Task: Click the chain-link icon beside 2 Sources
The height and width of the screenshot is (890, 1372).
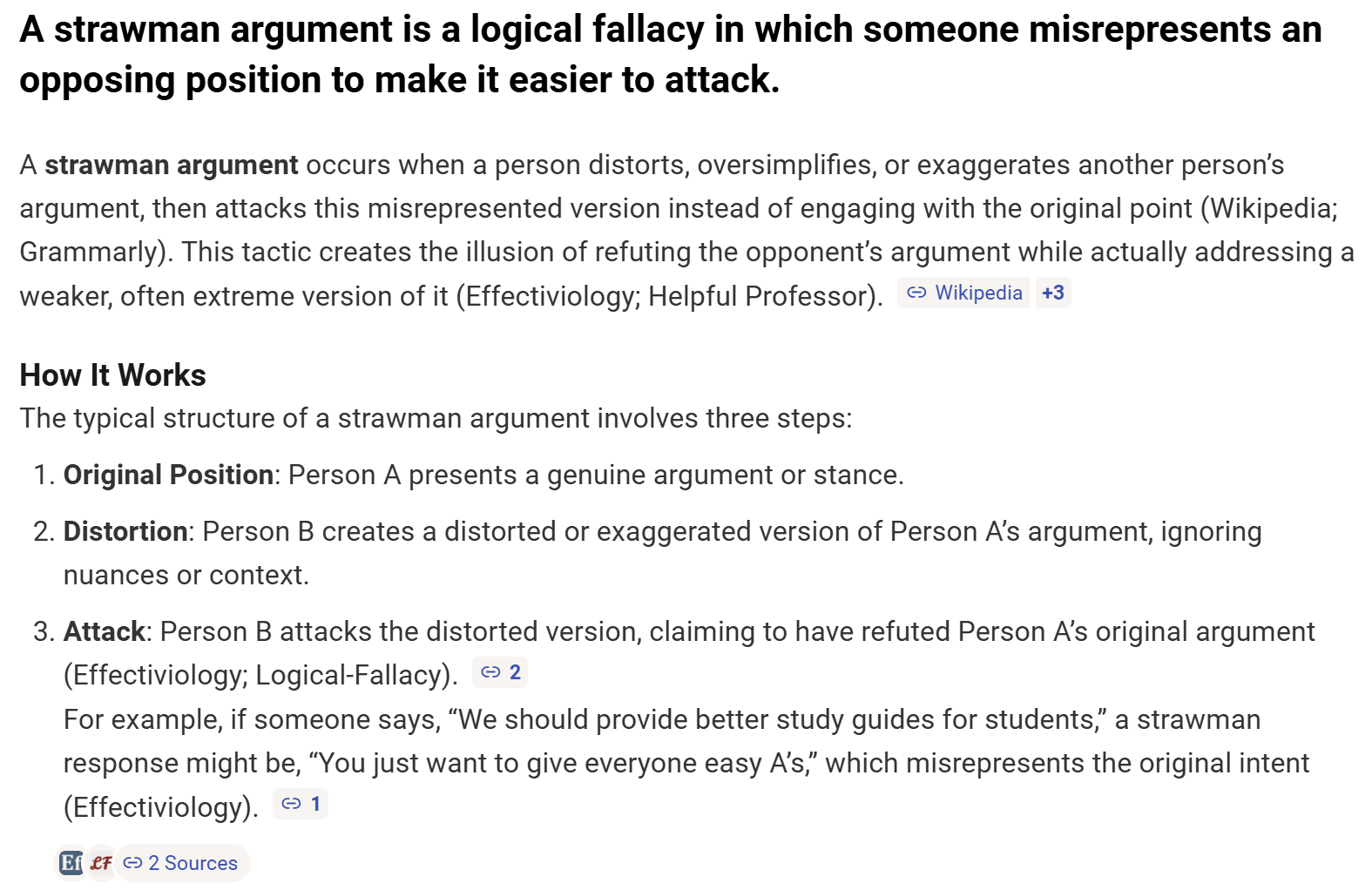Action: 132,863
